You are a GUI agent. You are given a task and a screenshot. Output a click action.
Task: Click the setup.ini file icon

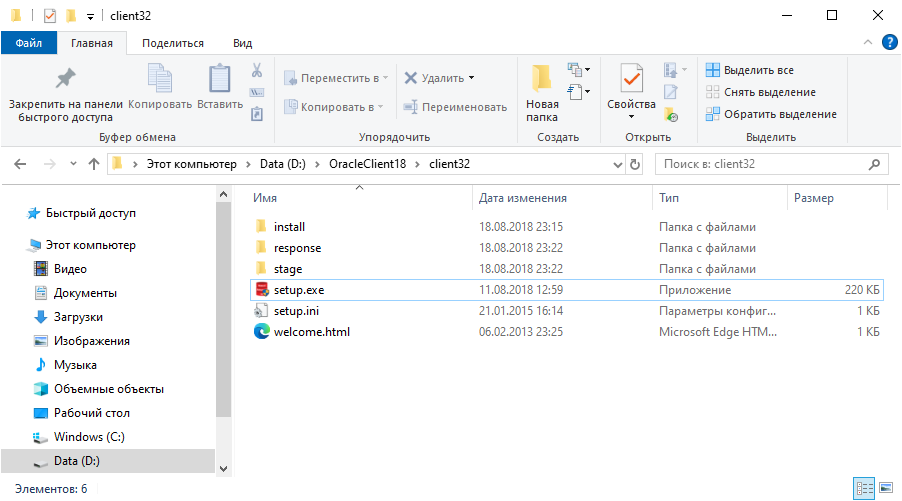tap(261, 311)
